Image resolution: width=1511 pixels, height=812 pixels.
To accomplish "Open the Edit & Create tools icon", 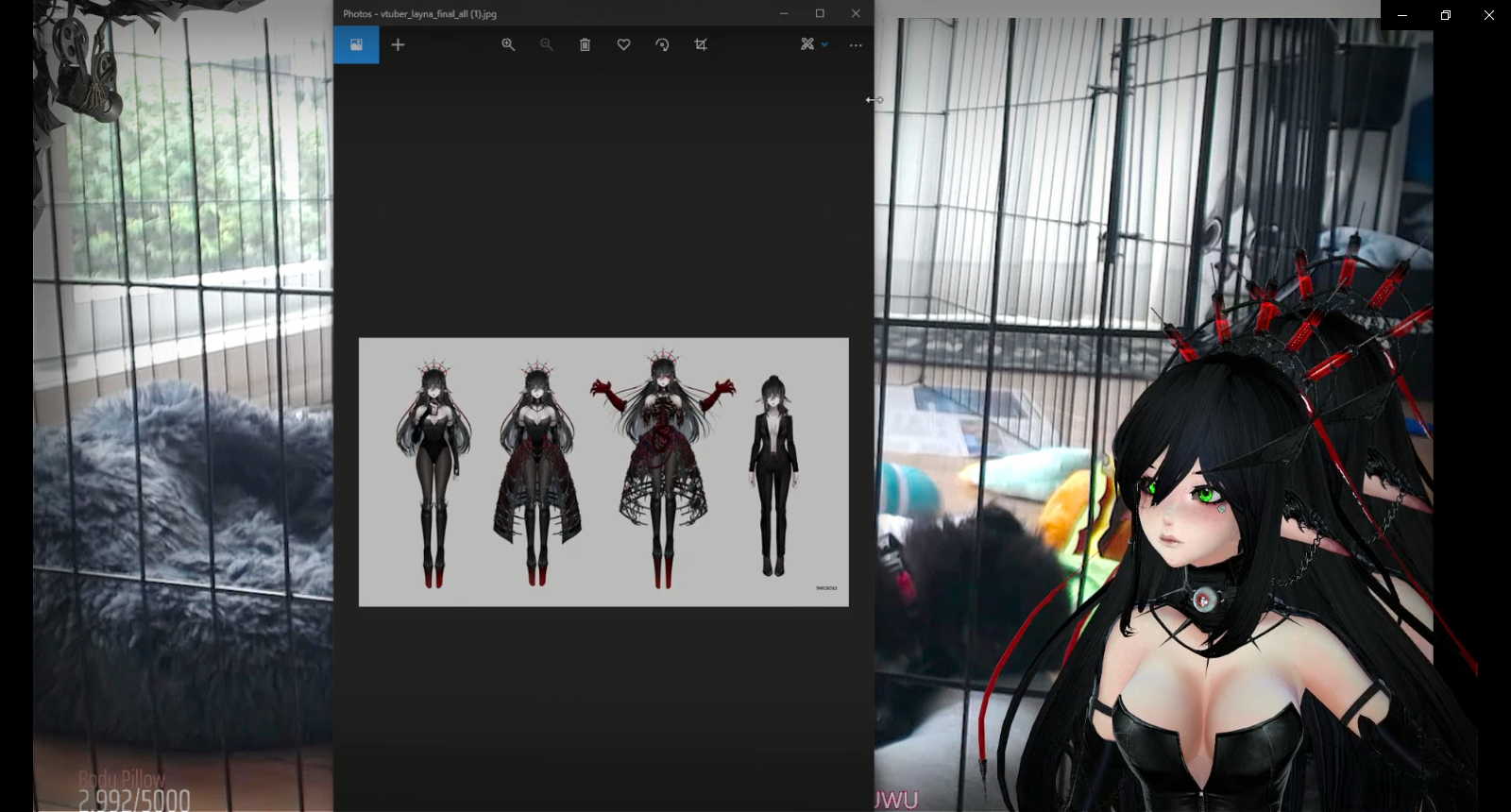I will click(x=807, y=44).
